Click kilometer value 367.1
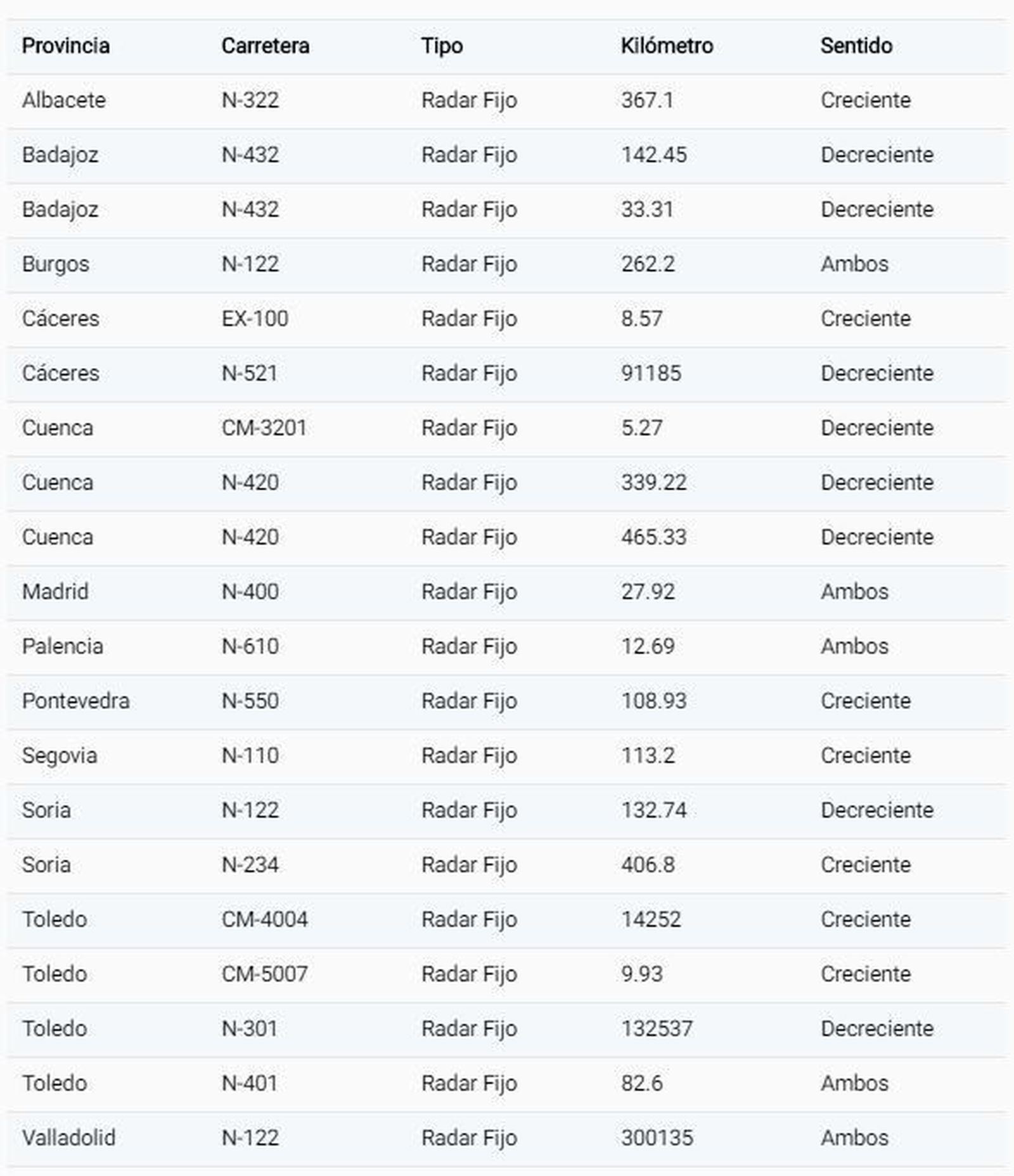Image resolution: width=1014 pixels, height=1176 pixels. [646, 100]
